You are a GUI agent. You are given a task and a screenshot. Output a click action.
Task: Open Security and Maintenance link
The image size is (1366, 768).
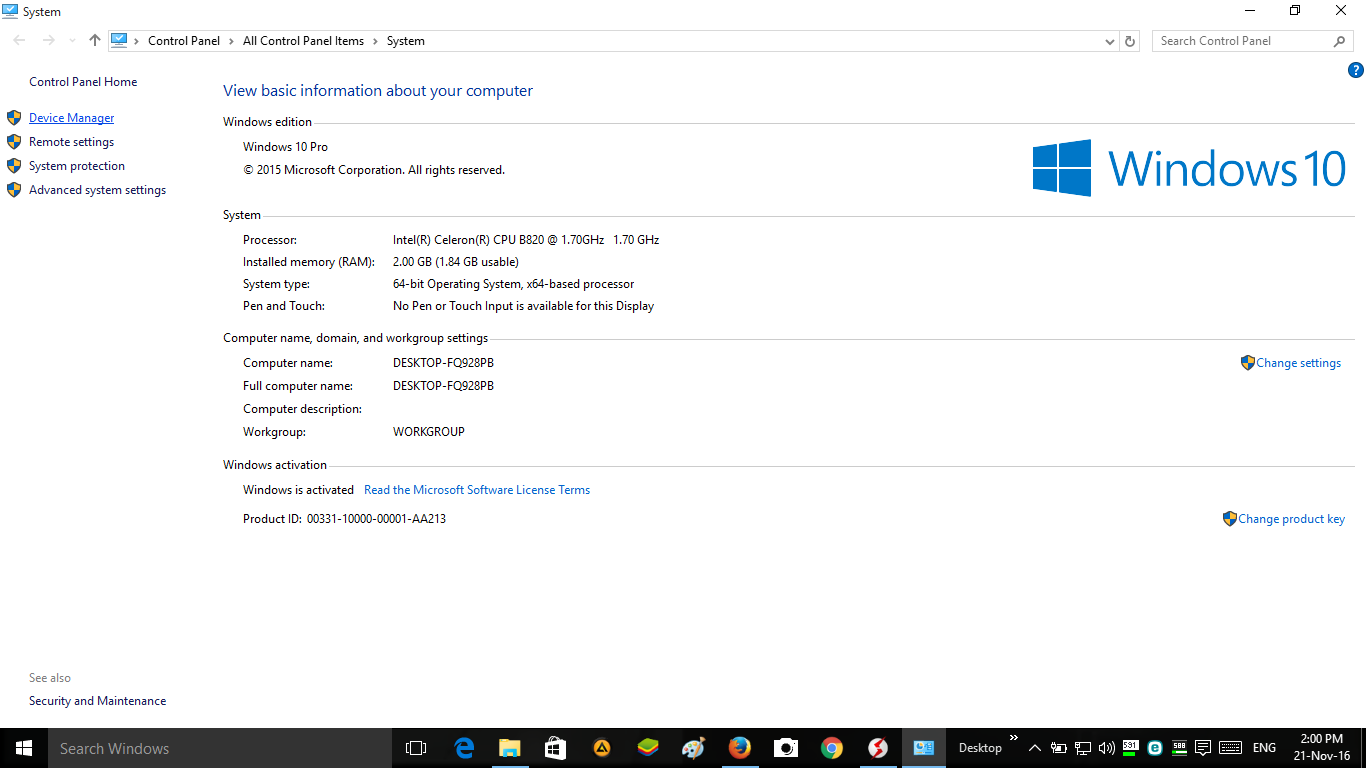coord(97,701)
